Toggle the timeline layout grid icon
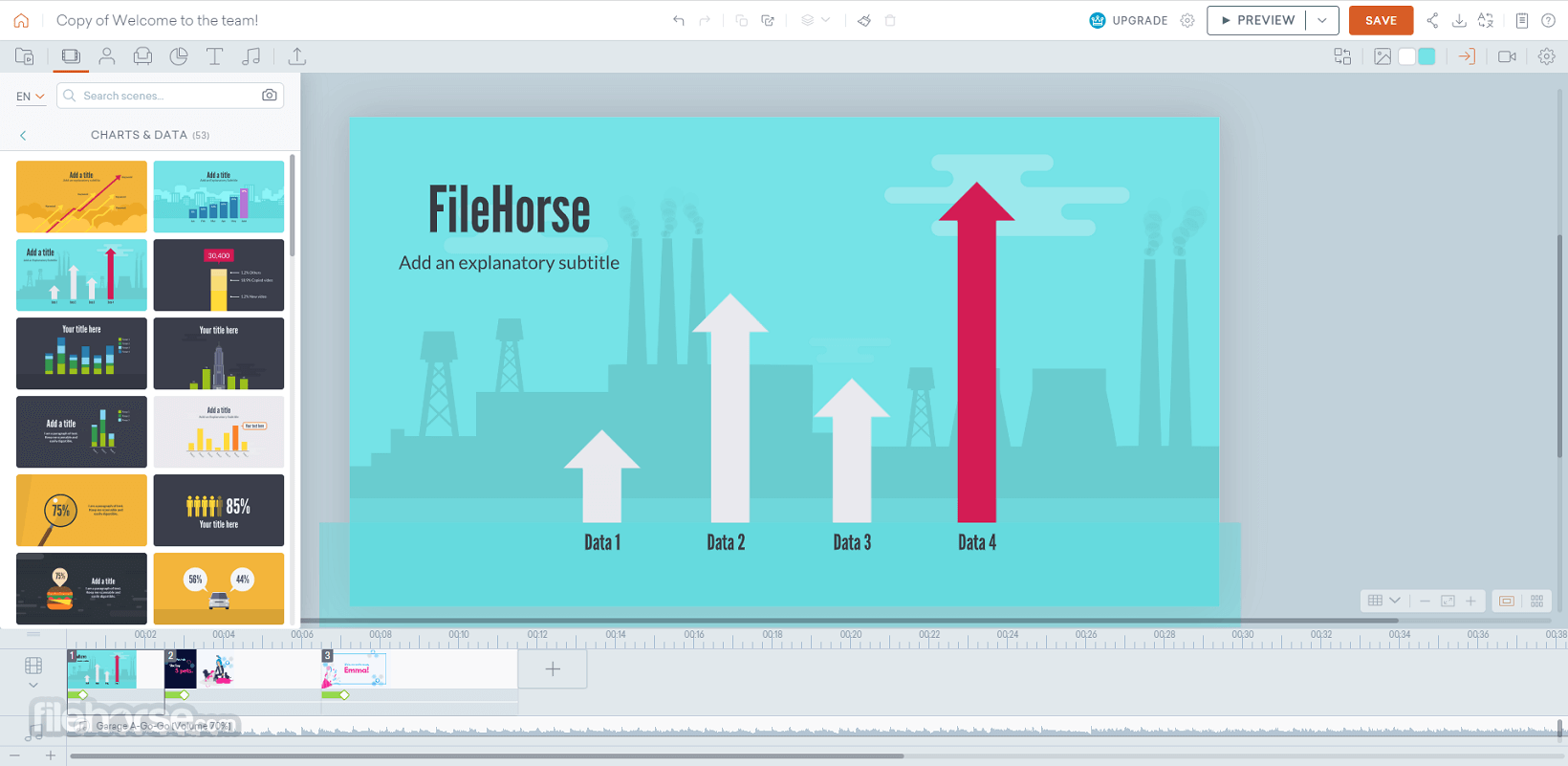The image size is (1568, 766). click(x=33, y=666)
